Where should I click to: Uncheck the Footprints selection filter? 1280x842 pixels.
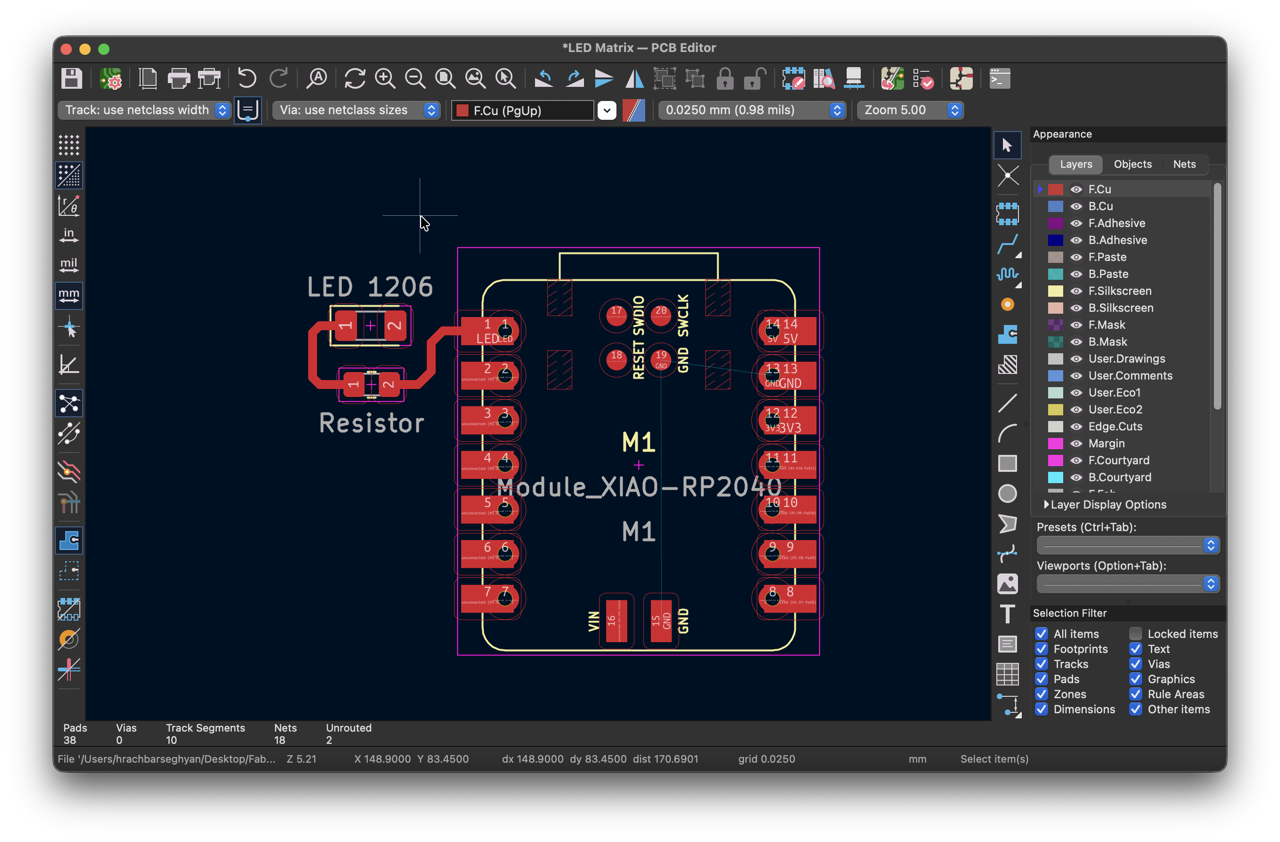coord(1042,649)
